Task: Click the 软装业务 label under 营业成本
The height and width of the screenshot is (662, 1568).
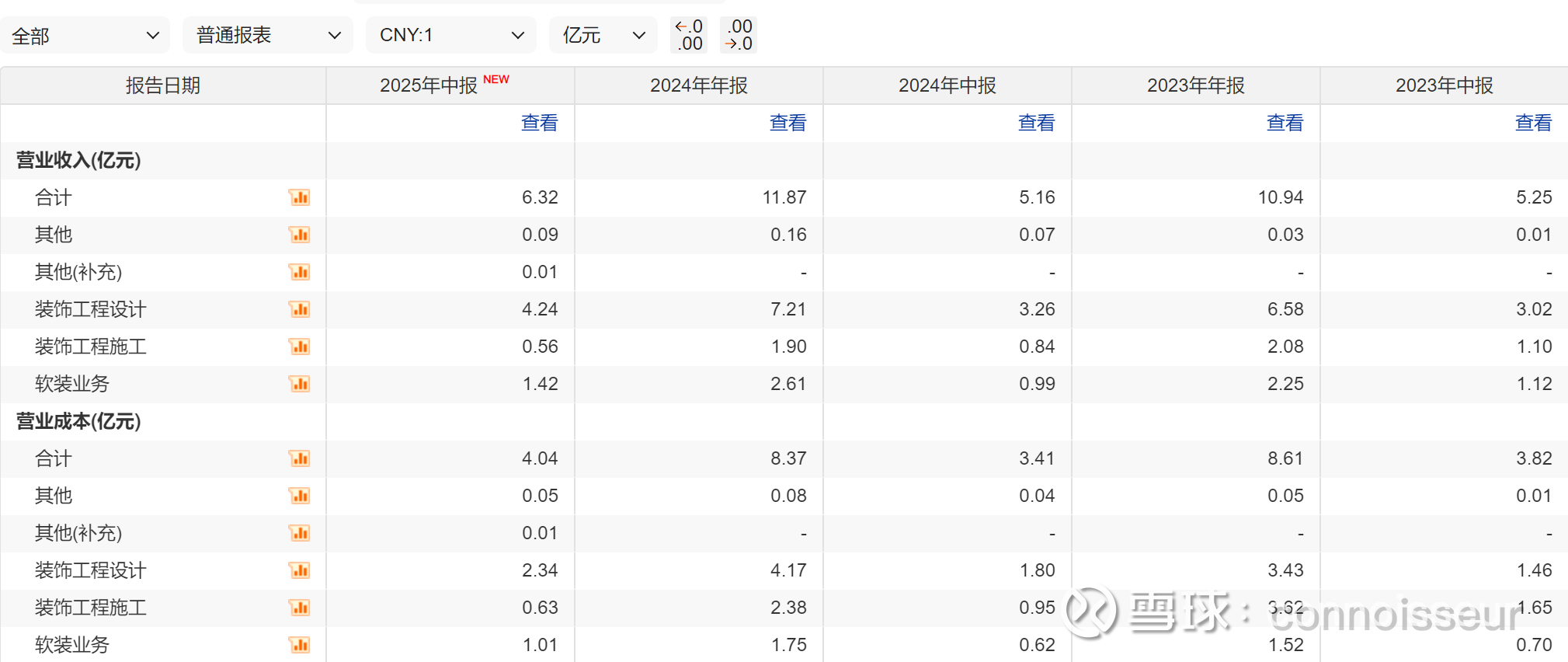Action: point(71,645)
